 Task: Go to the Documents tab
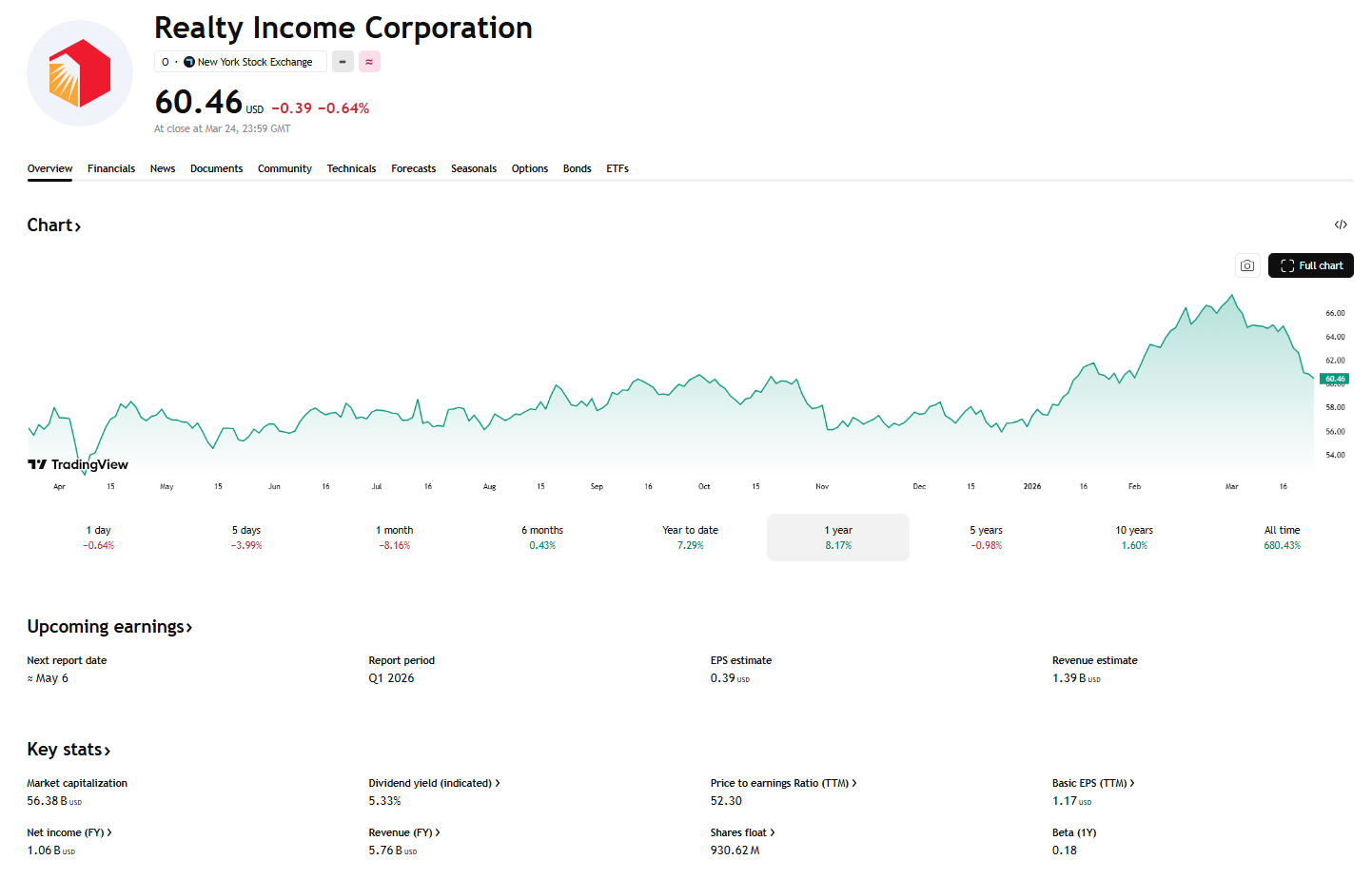coord(216,168)
